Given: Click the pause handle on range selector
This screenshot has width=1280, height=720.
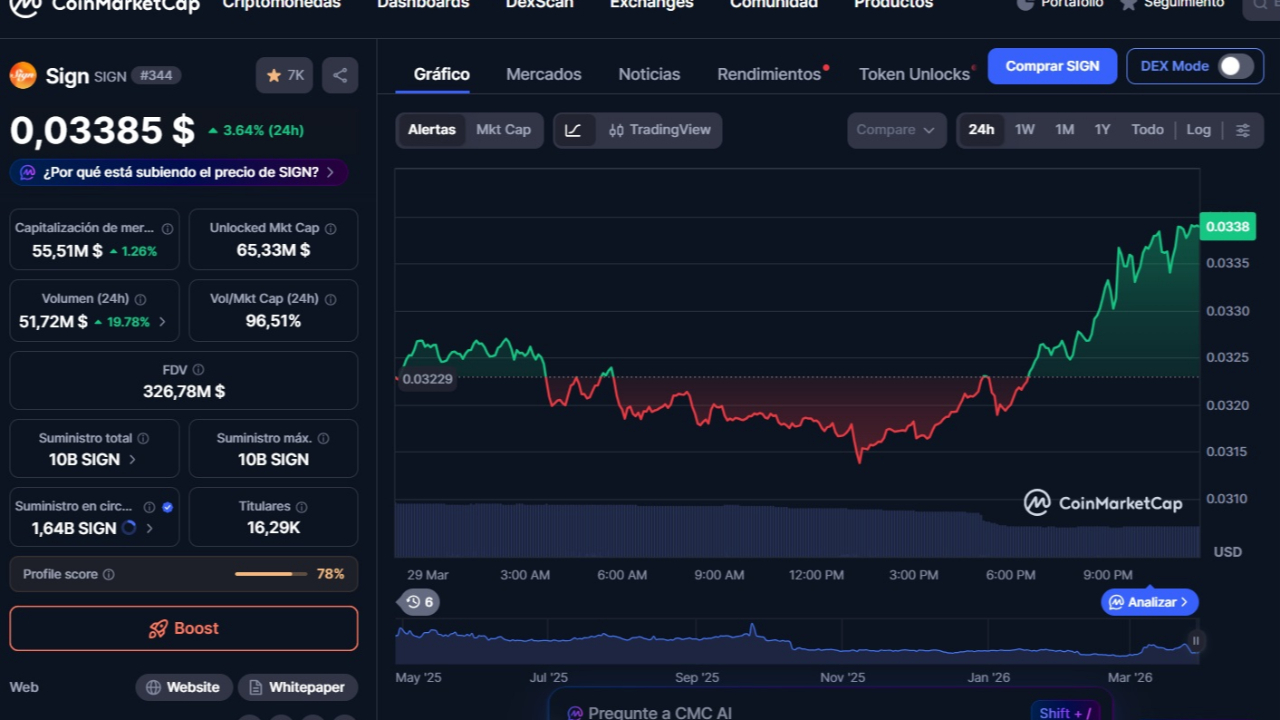Looking at the screenshot, I should (1195, 641).
